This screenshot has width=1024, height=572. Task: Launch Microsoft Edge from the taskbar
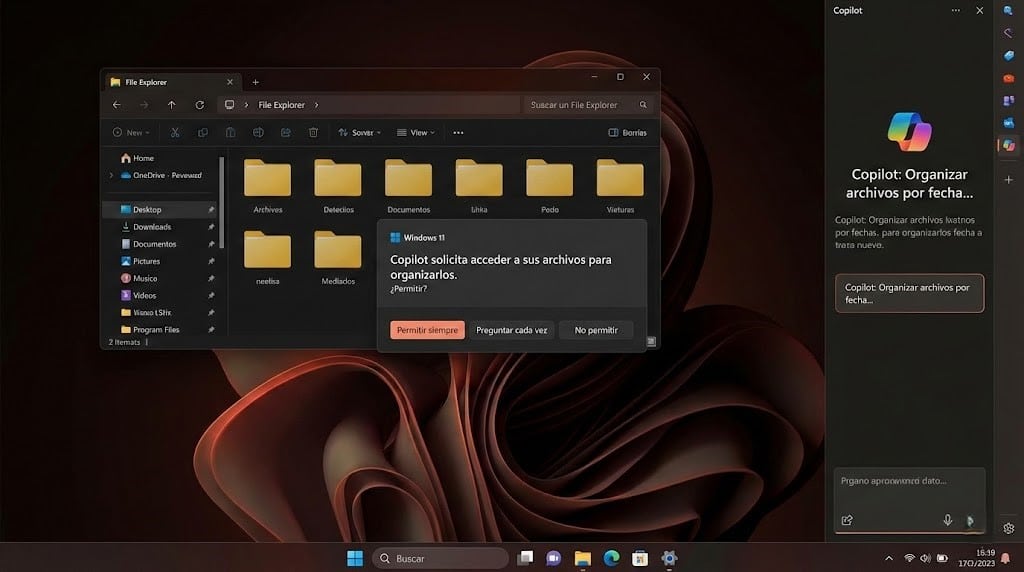point(611,558)
